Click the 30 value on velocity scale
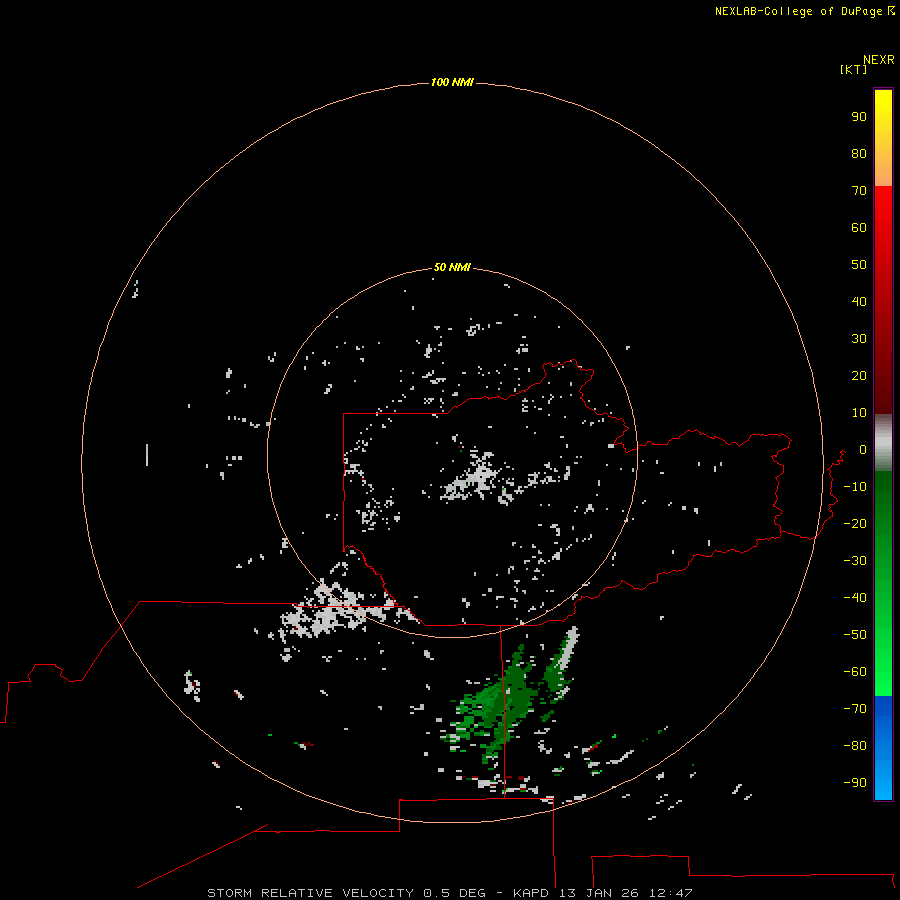The height and width of the screenshot is (900, 900). click(859, 339)
